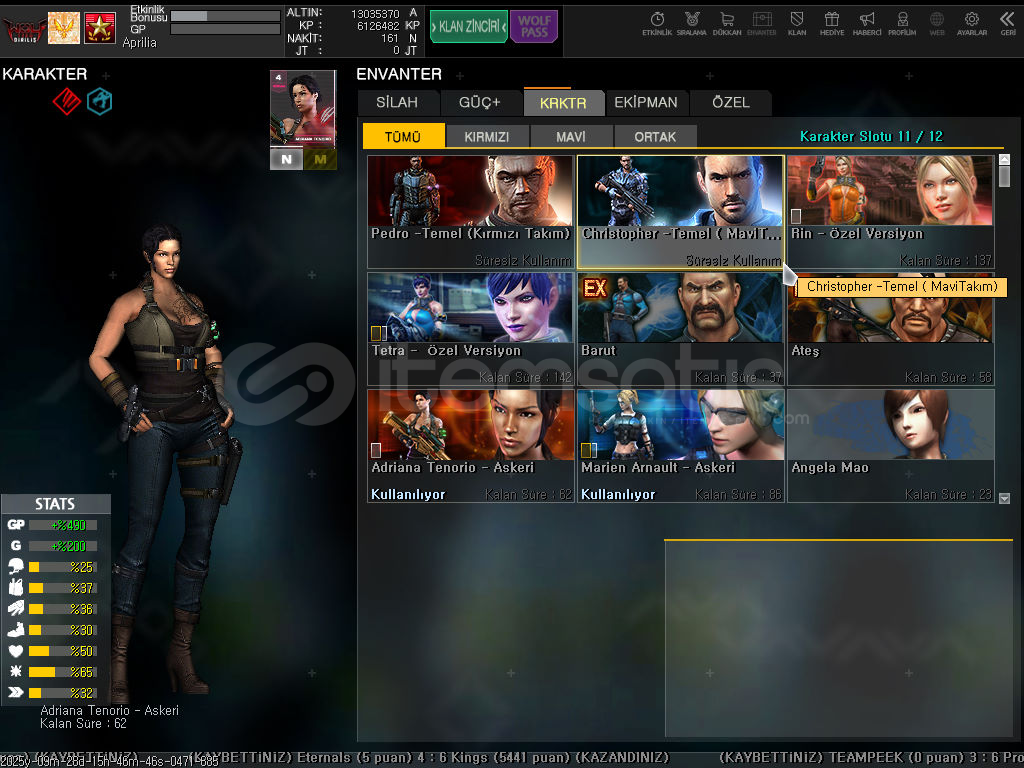Image resolution: width=1024 pixels, height=768 pixels.
Task: Click the Wolfteam Diriliş logo
Action: tap(24, 29)
